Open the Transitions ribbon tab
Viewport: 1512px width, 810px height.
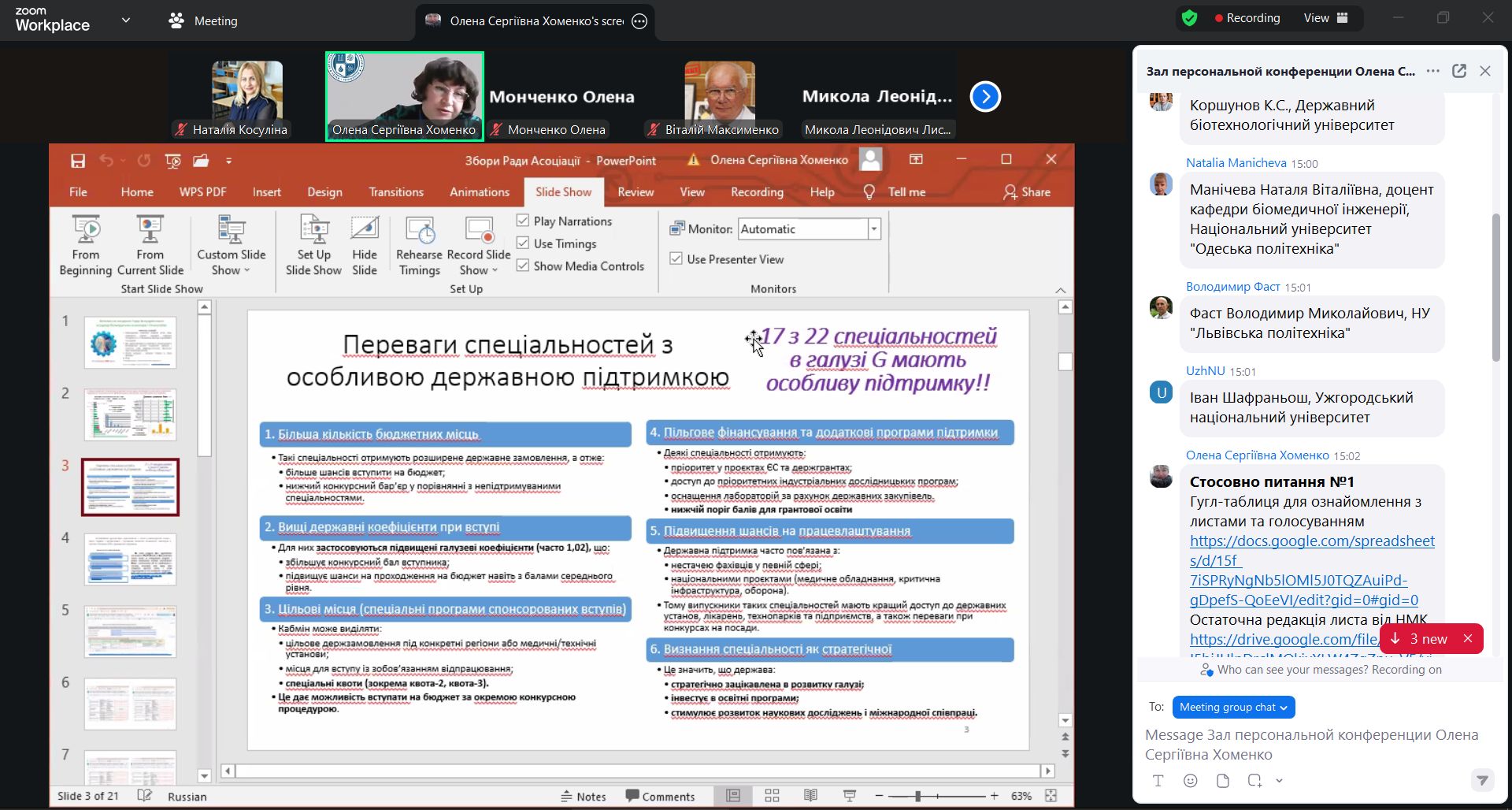click(x=395, y=192)
